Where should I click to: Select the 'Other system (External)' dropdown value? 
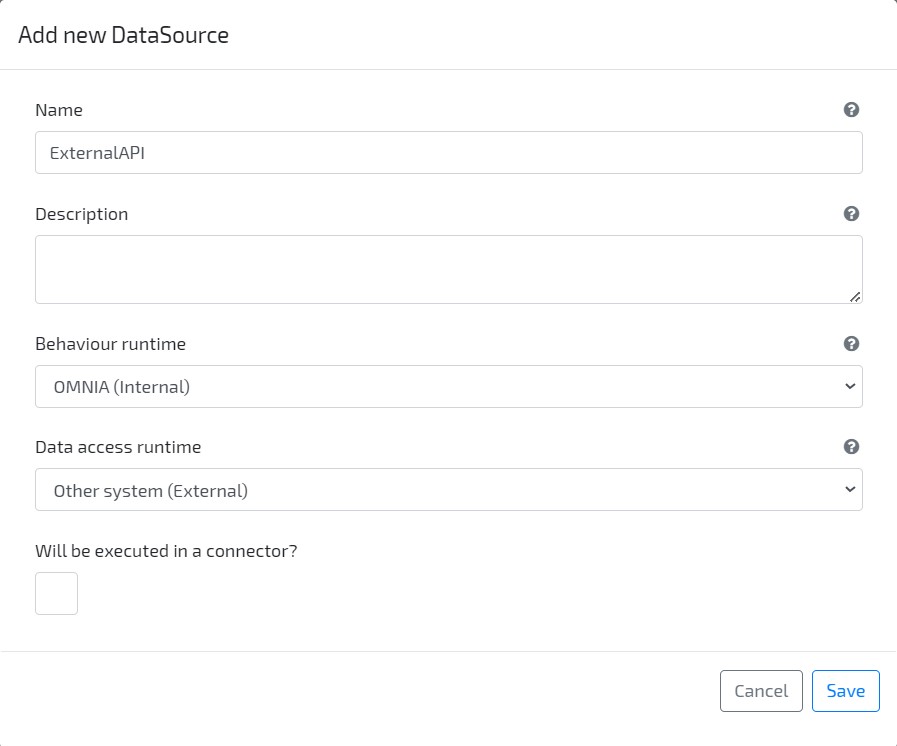tap(151, 490)
